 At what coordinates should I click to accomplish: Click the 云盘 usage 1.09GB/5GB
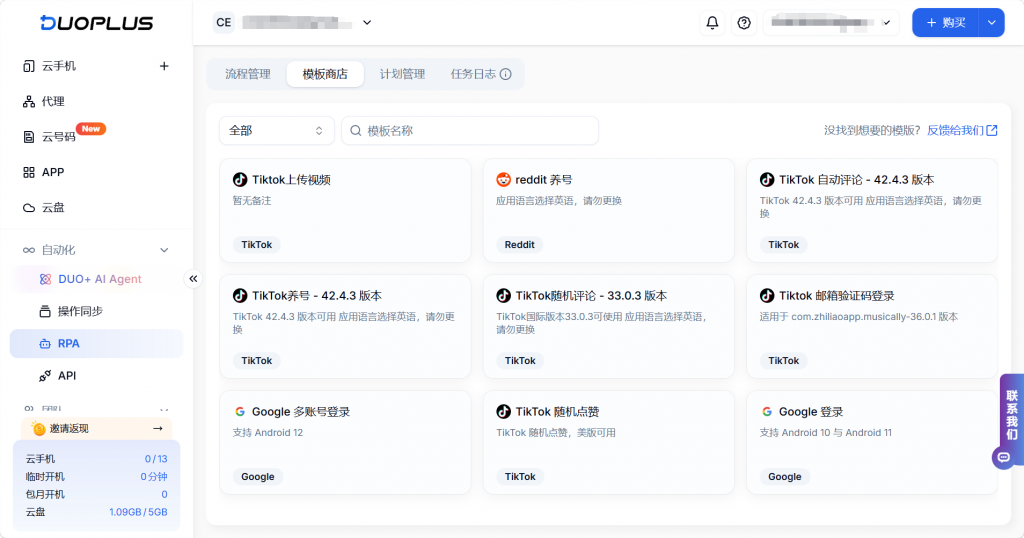[x=138, y=512]
